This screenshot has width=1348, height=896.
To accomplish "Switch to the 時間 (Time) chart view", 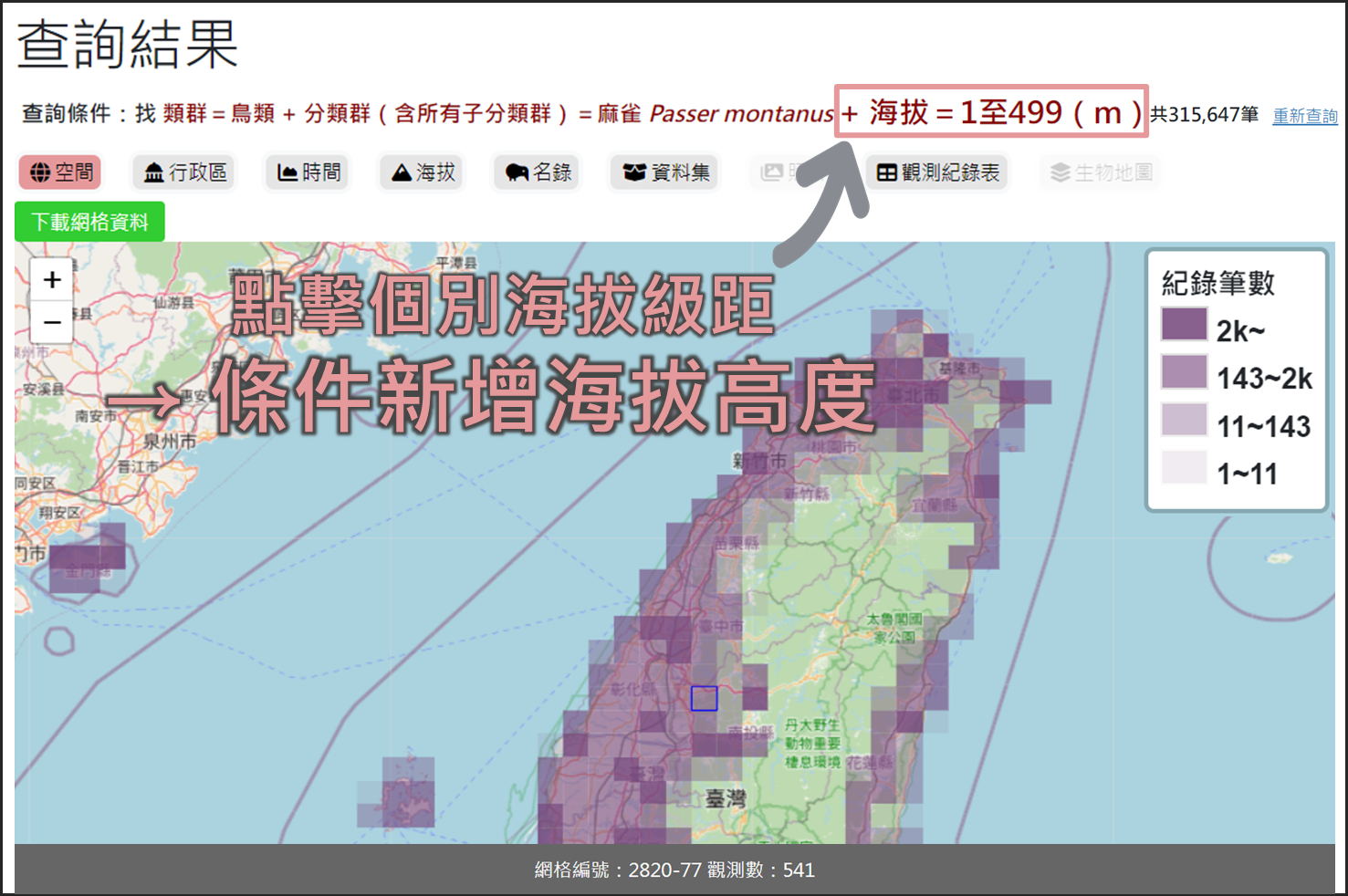I will (307, 172).
